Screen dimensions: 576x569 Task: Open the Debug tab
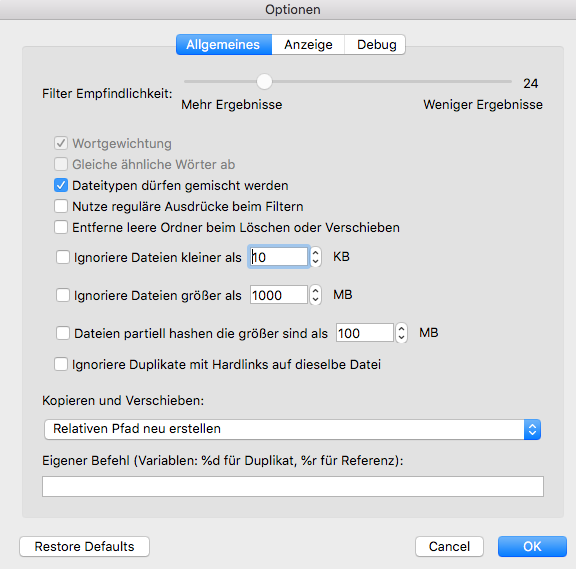tap(375, 44)
